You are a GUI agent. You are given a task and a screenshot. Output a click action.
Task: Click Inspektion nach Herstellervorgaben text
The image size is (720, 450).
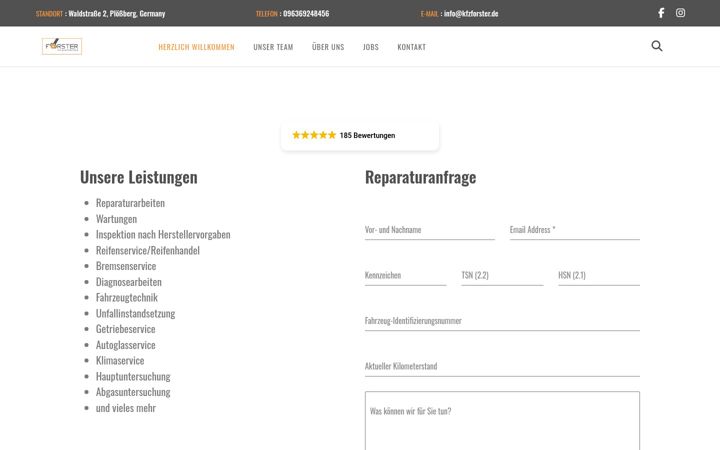point(163,235)
